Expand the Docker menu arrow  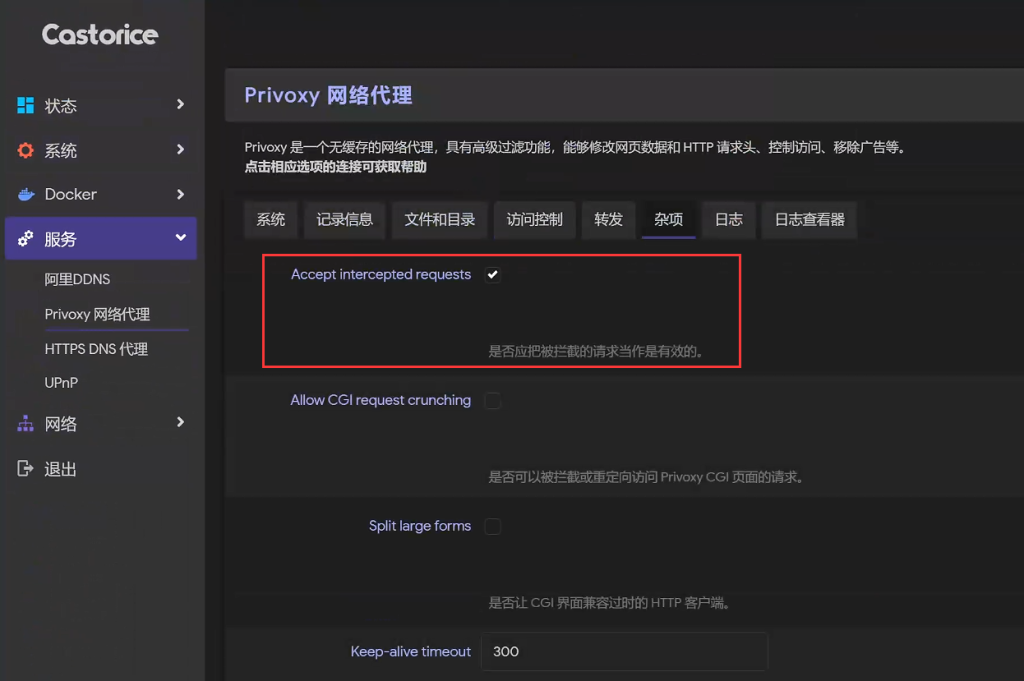(x=180, y=194)
